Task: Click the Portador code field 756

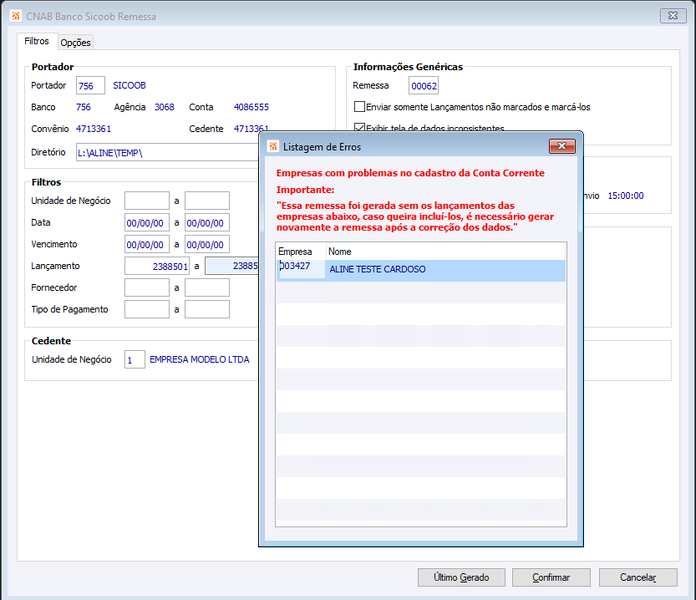Action: coord(91,85)
